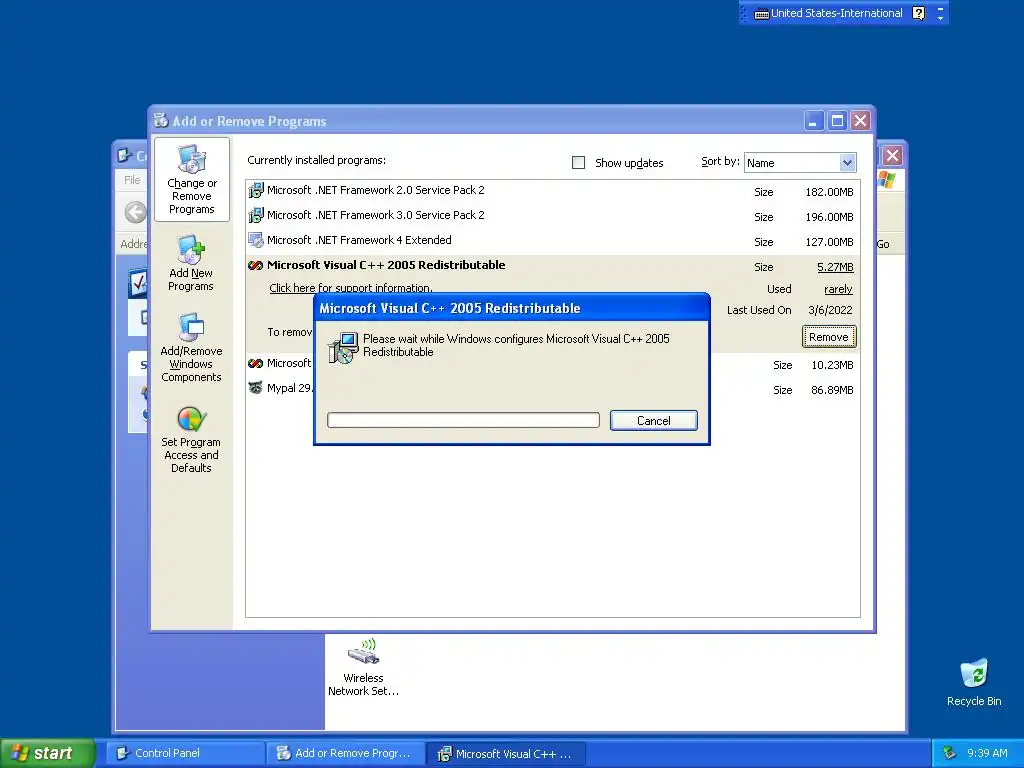Viewport: 1024px width, 768px height.
Task: Click the 3/6/2022 last used date
Action: (829, 310)
